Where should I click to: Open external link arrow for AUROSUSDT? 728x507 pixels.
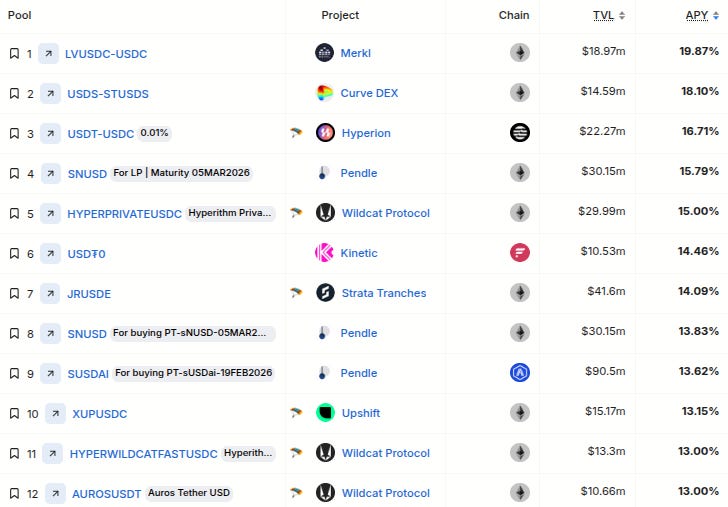[x=55, y=493]
